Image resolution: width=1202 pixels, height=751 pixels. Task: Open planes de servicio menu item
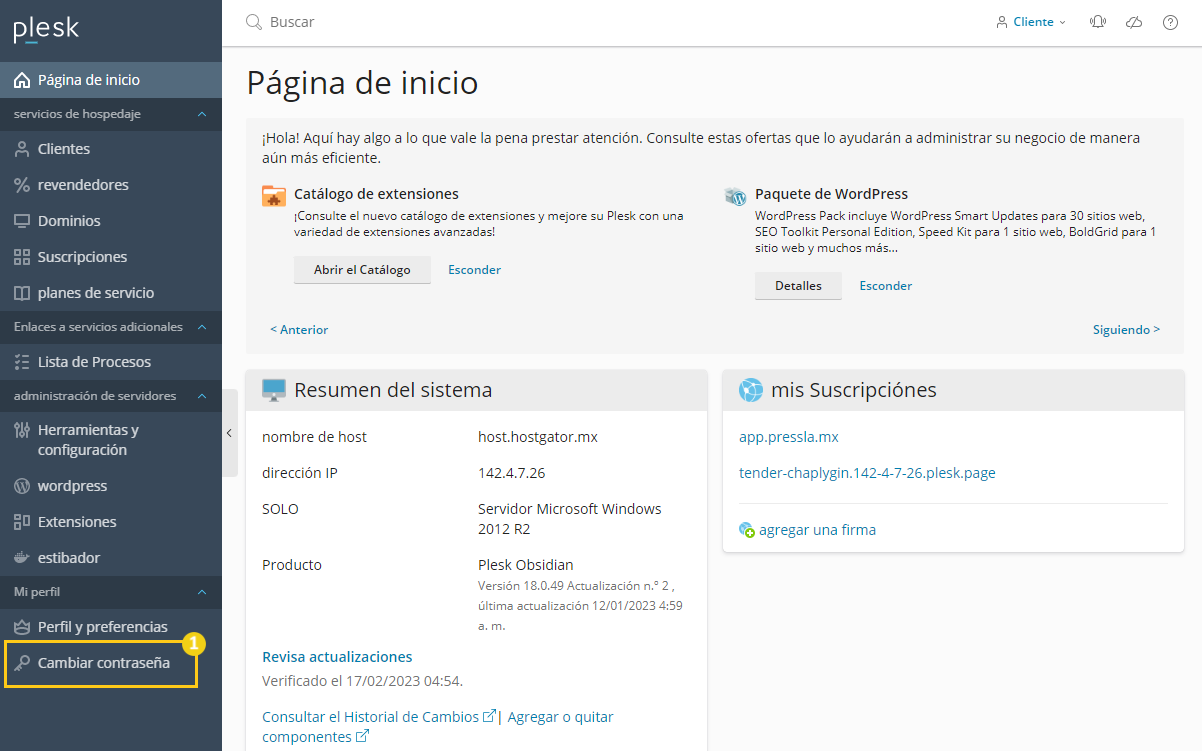[x=111, y=293]
